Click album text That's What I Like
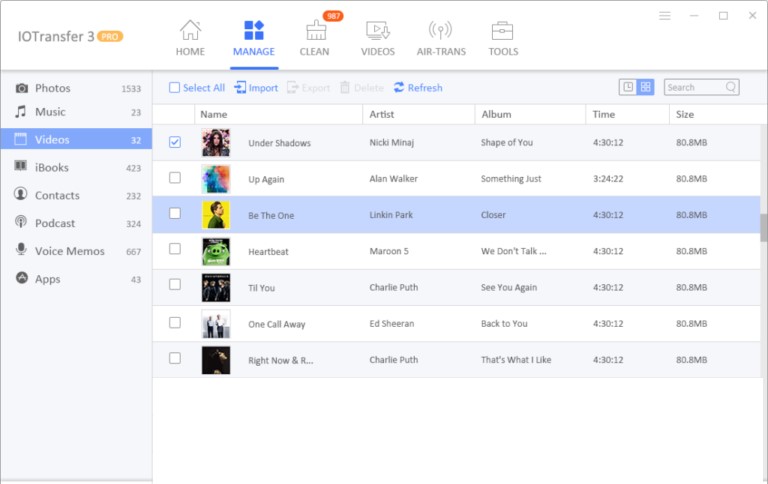Screen dimensions: 768x484 pyautogui.click(x=516, y=360)
